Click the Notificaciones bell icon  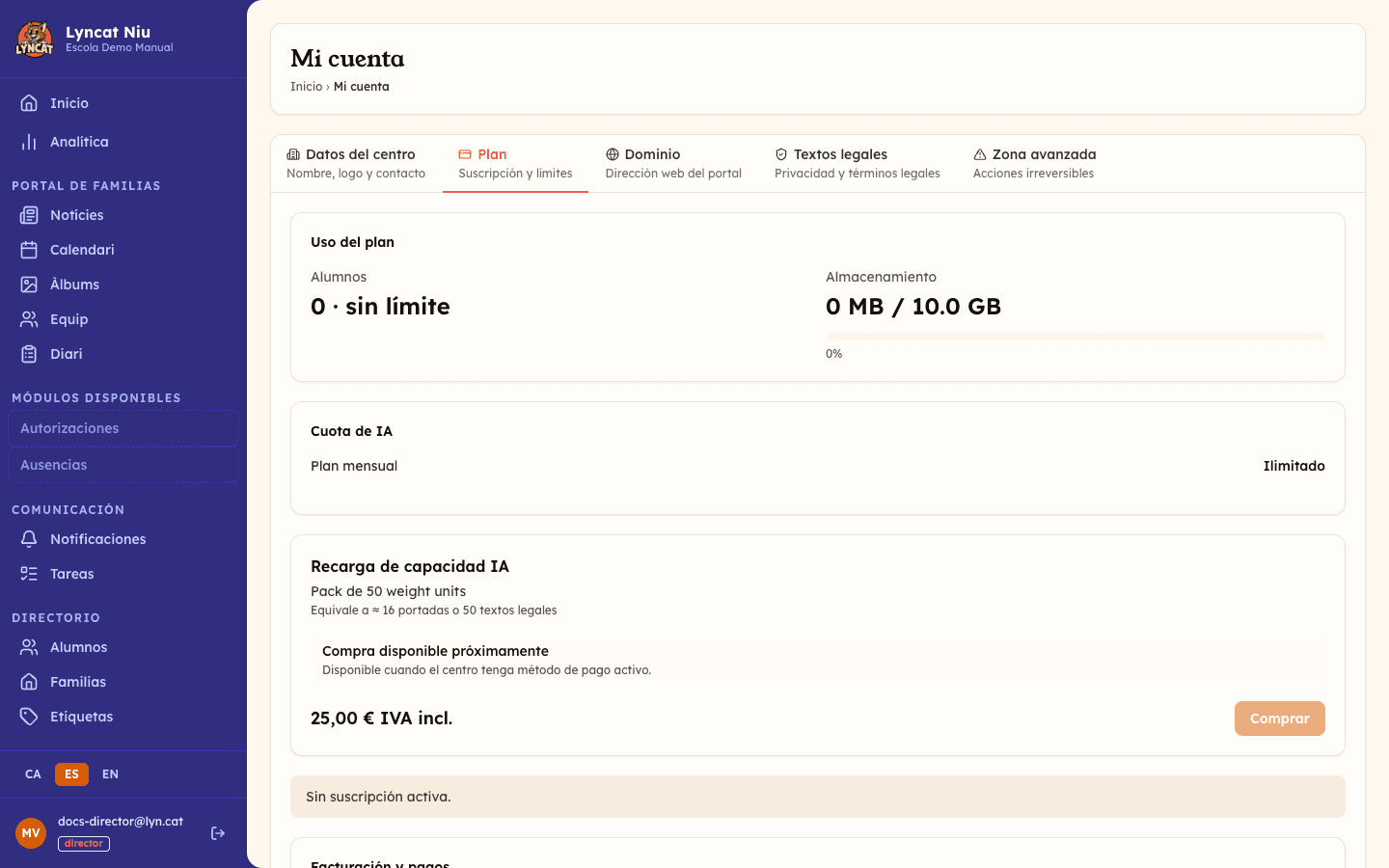pyautogui.click(x=29, y=539)
